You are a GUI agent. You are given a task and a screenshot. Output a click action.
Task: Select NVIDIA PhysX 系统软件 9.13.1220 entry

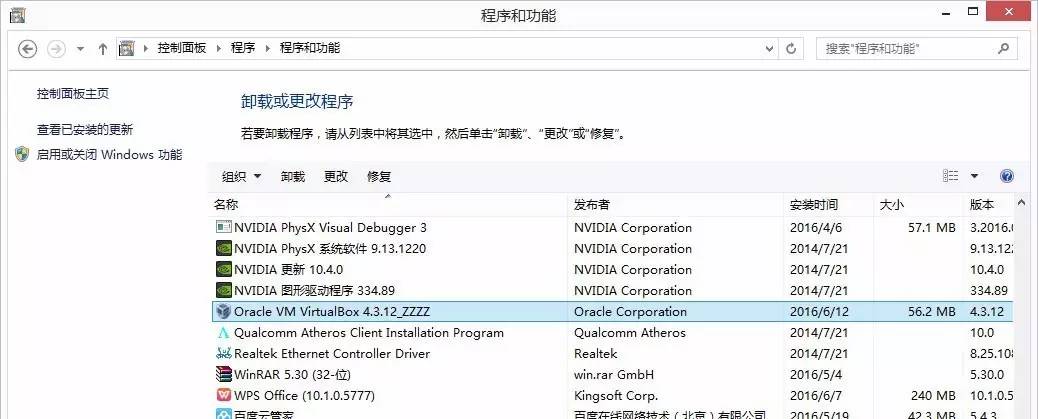[x=330, y=249]
